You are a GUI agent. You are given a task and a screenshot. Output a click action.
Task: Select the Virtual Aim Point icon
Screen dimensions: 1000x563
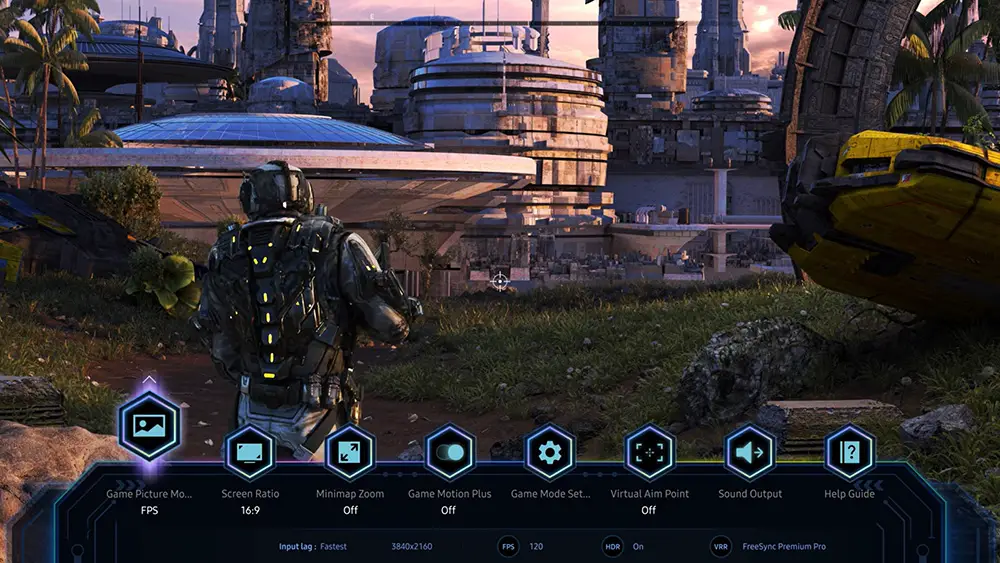tap(649, 452)
